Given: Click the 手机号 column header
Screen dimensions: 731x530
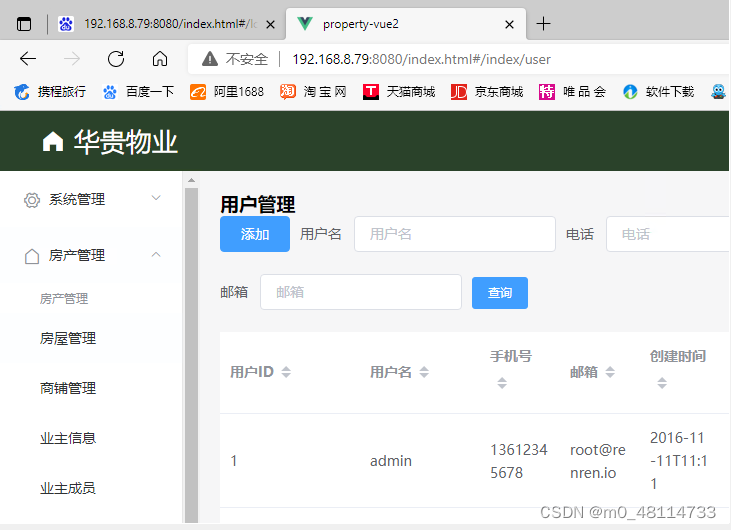Looking at the screenshot, I should [x=511, y=357].
